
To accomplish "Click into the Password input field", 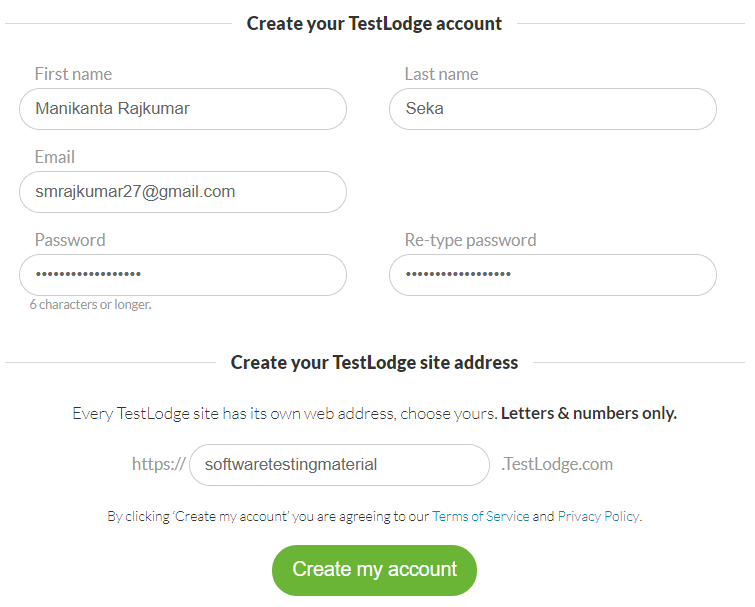I will tap(183, 275).
